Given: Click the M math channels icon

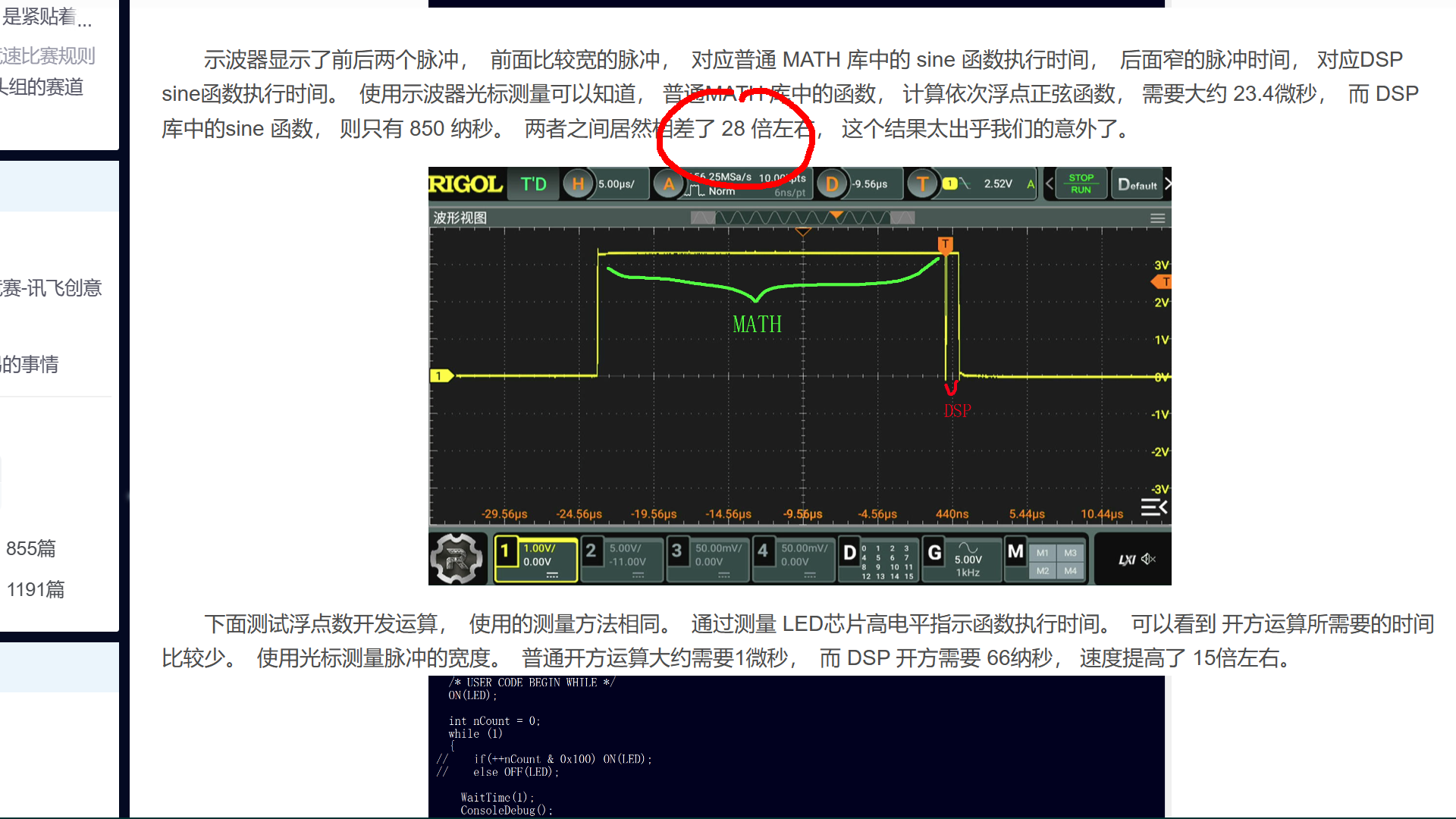Looking at the screenshot, I should [x=1015, y=551].
